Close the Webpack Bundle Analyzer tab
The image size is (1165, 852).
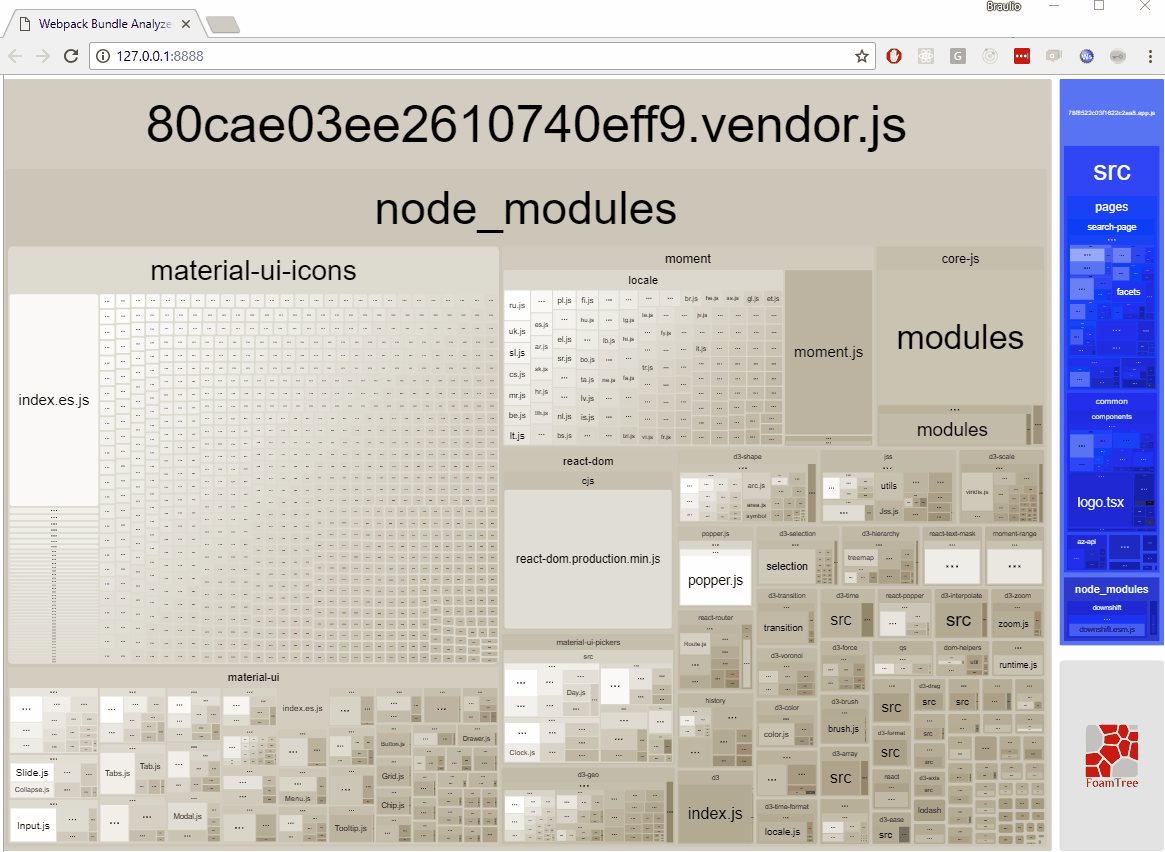pos(186,24)
